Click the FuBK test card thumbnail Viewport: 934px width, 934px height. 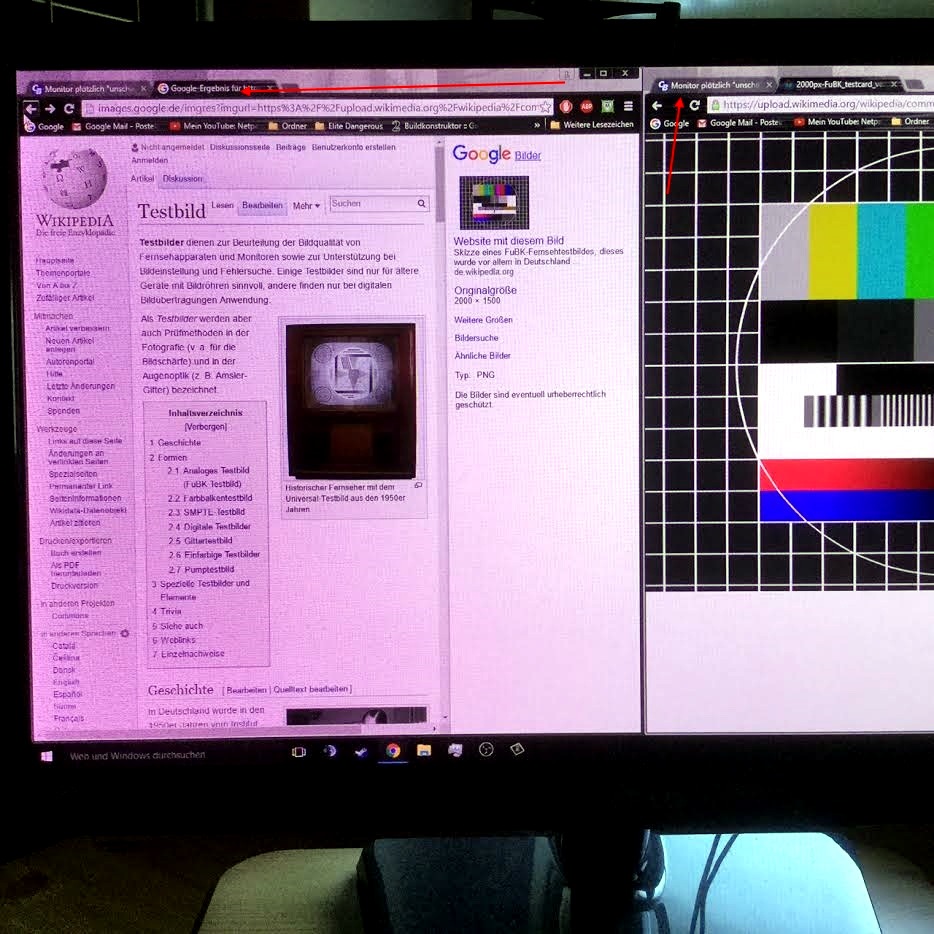click(x=494, y=203)
